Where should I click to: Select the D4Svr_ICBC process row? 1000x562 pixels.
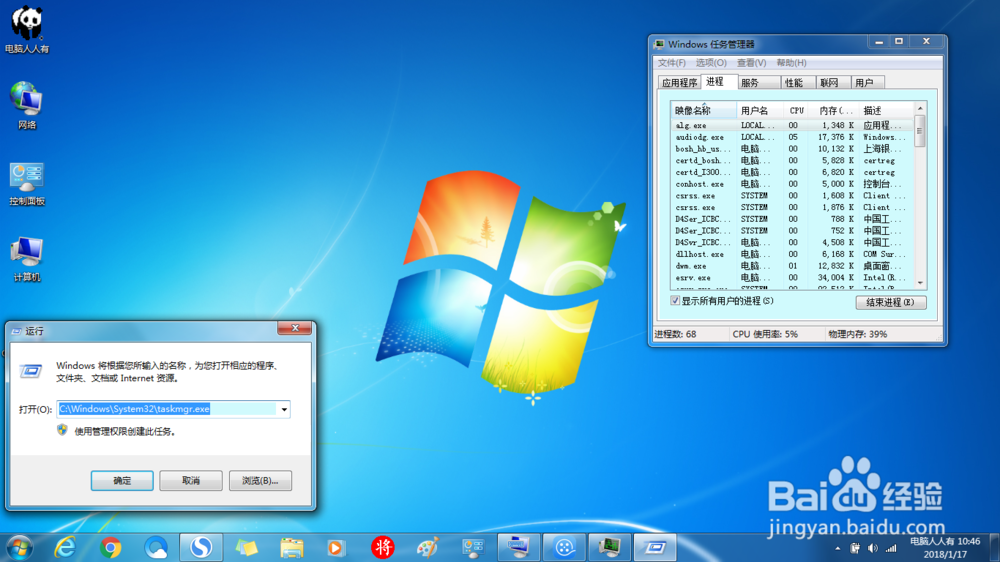792,242
